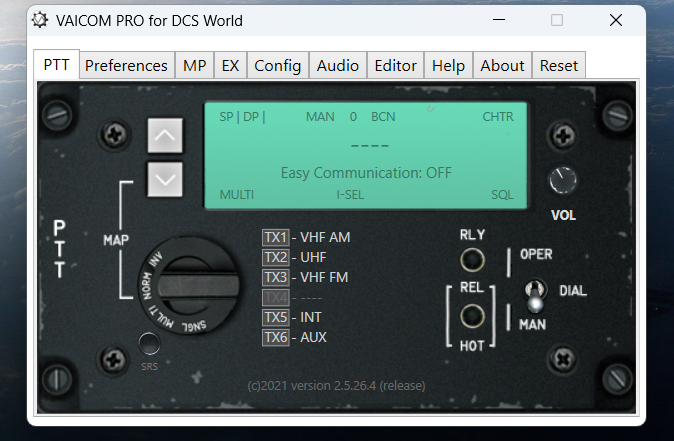674x441 pixels.
Task: Click the BCN label on the display
Action: (x=383, y=117)
